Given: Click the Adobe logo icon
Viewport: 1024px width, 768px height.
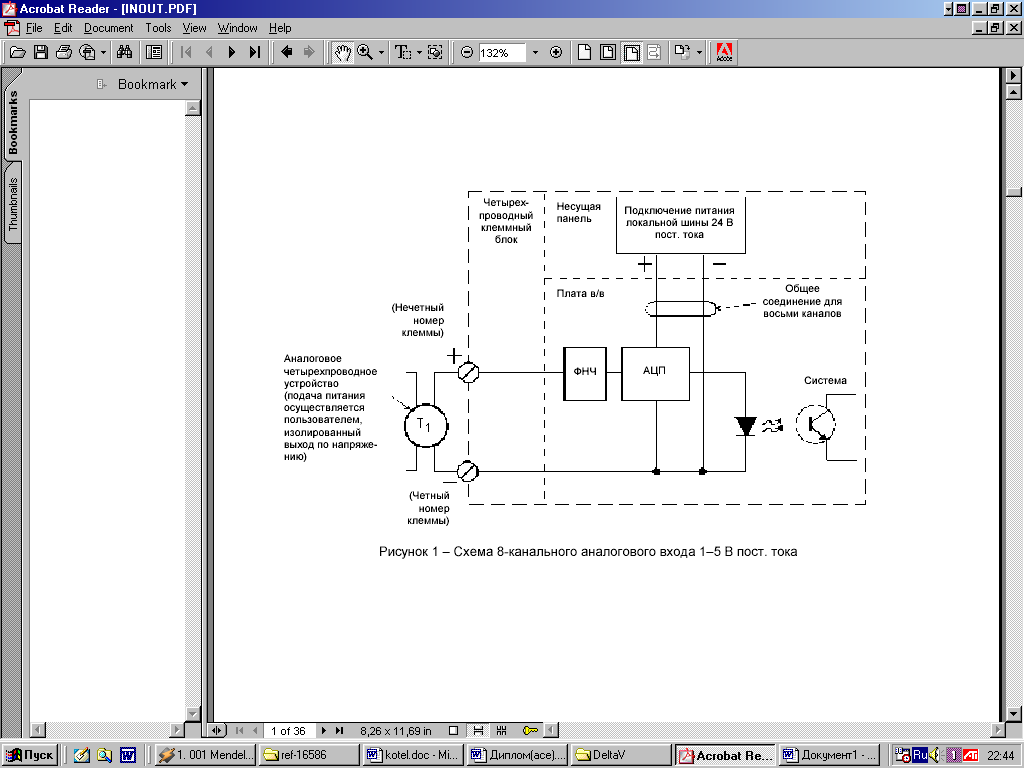Looking at the screenshot, I should tap(725, 52).
